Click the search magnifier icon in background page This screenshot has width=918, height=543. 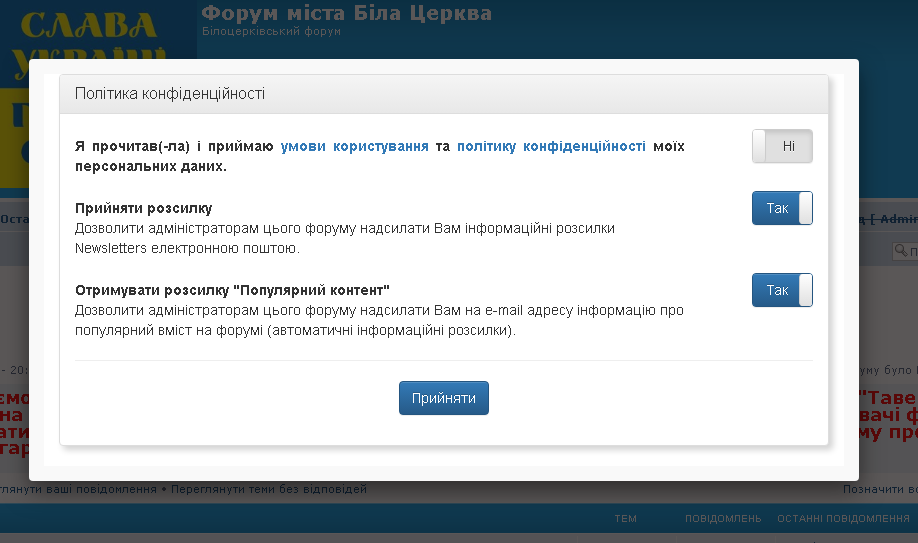[900, 251]
